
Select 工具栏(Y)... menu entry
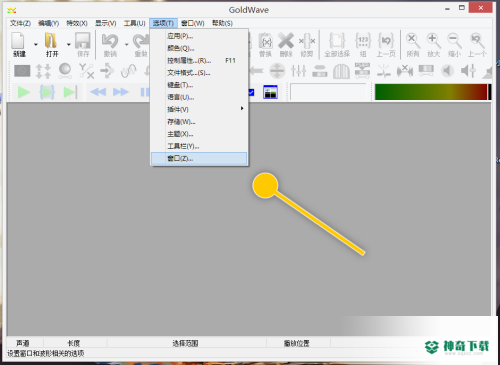[x=199, y=146]
